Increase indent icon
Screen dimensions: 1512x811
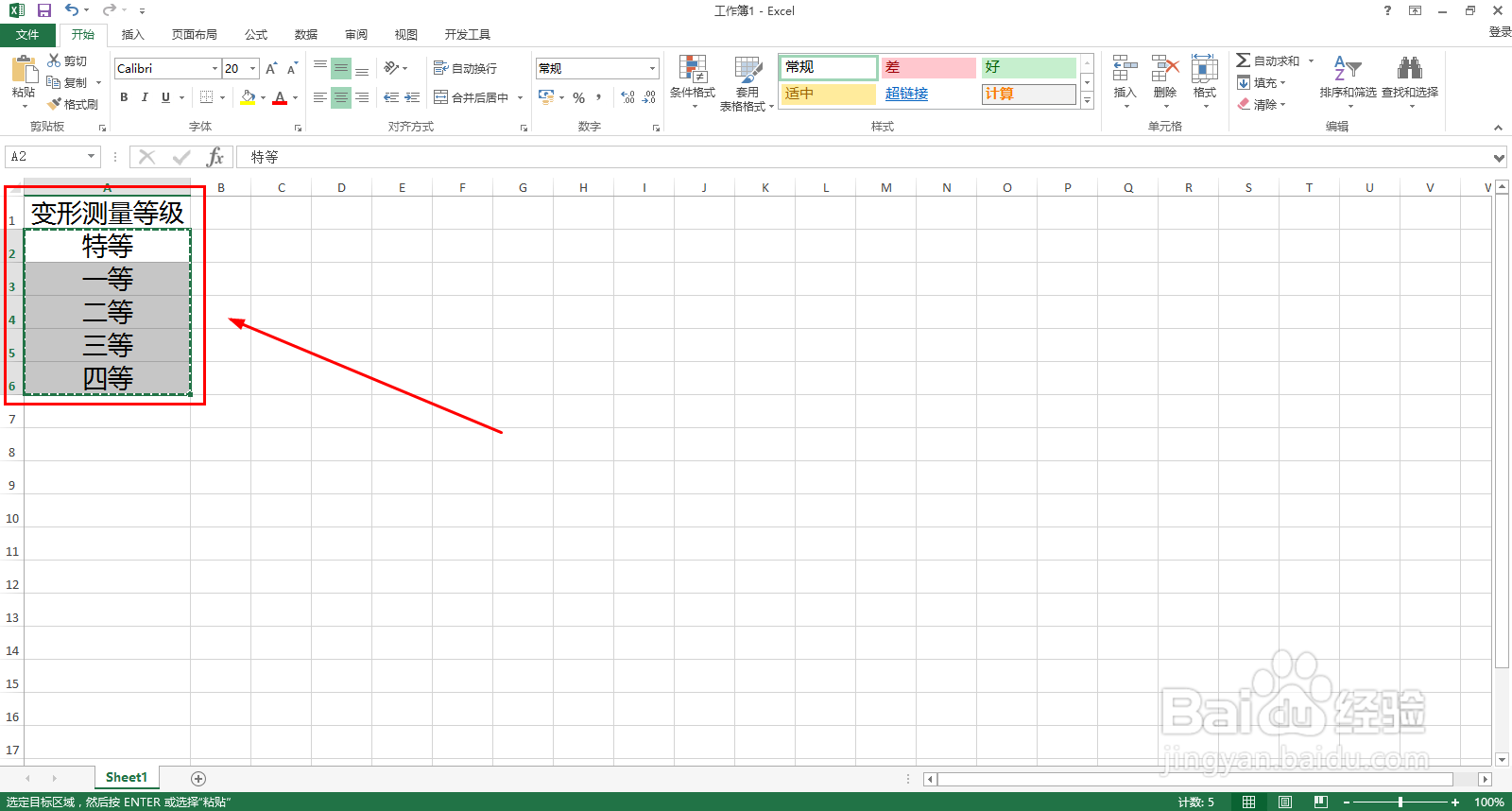click(x=412, y=97)
